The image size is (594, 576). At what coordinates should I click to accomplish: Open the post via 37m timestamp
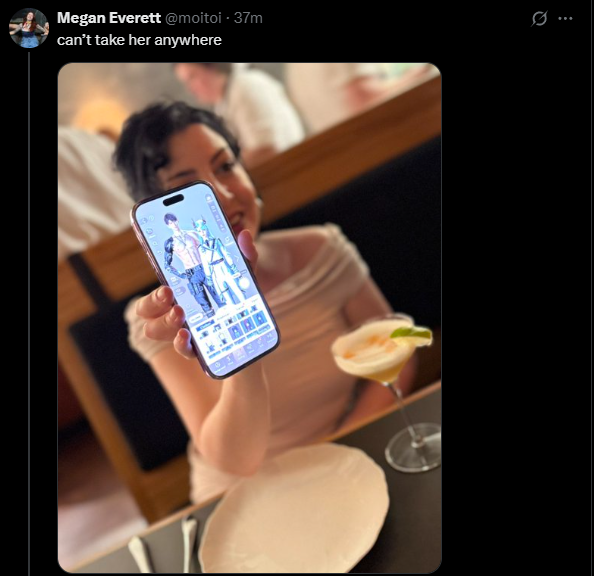click(248, 18)
